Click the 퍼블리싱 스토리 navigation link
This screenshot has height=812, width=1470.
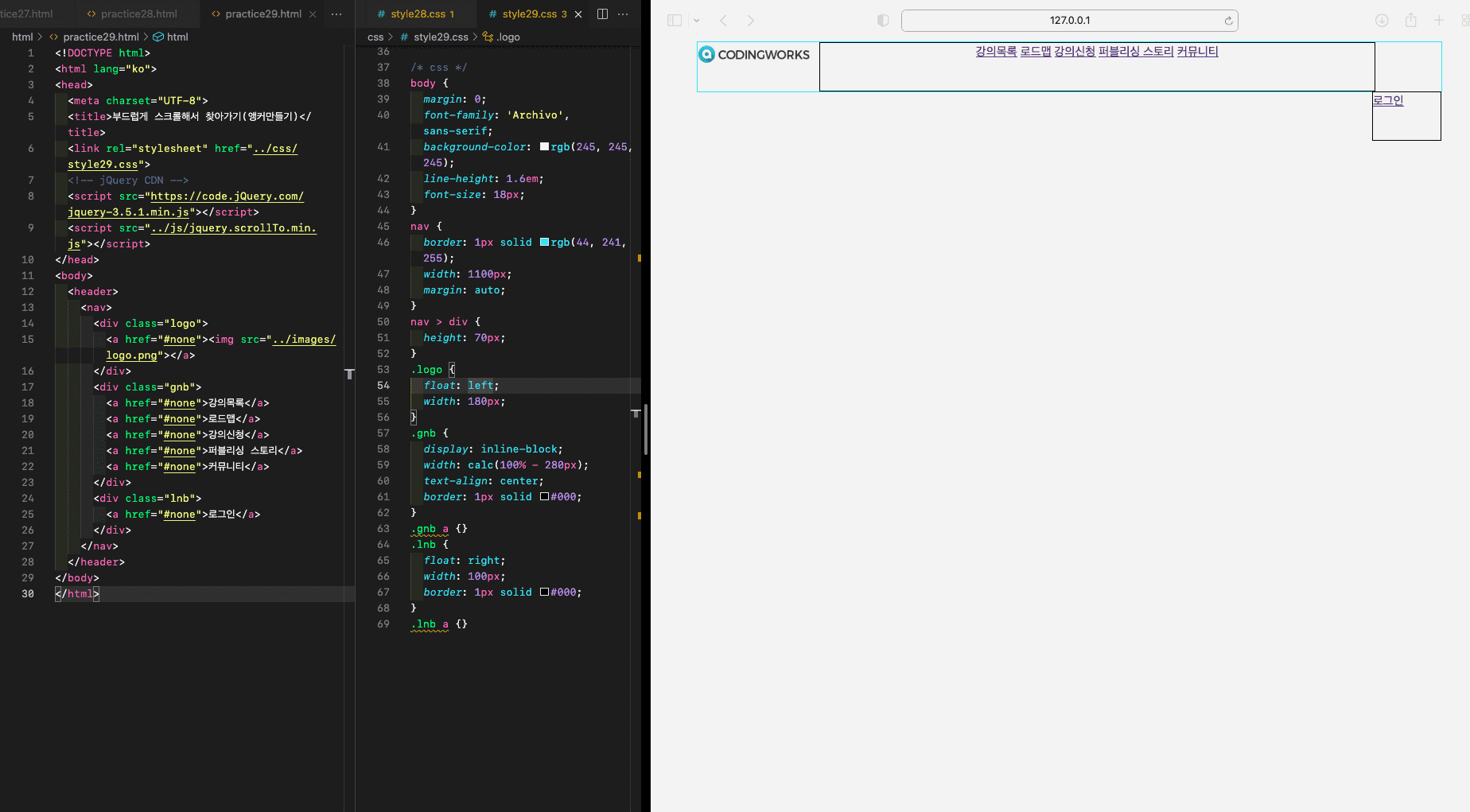1136,51
